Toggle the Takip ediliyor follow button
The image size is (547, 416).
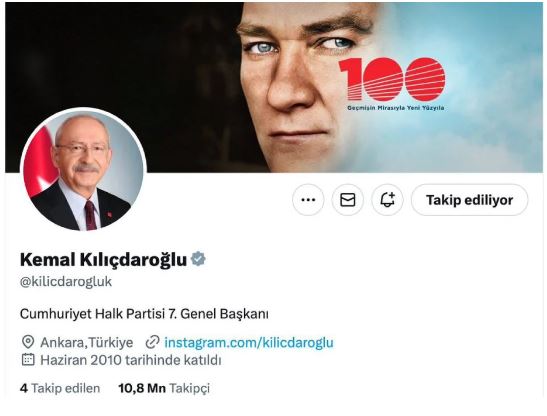(x=470, y=200)
